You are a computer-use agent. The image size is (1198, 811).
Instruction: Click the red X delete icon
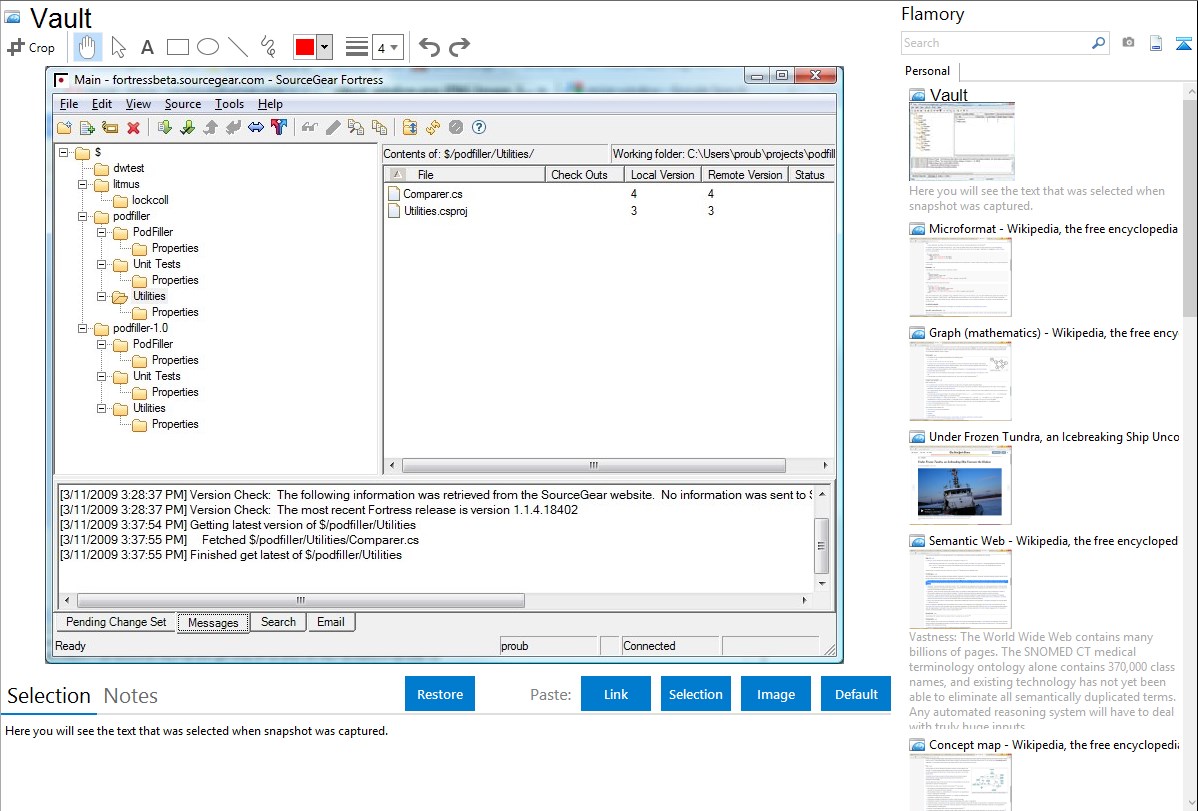tap(133, 128)
